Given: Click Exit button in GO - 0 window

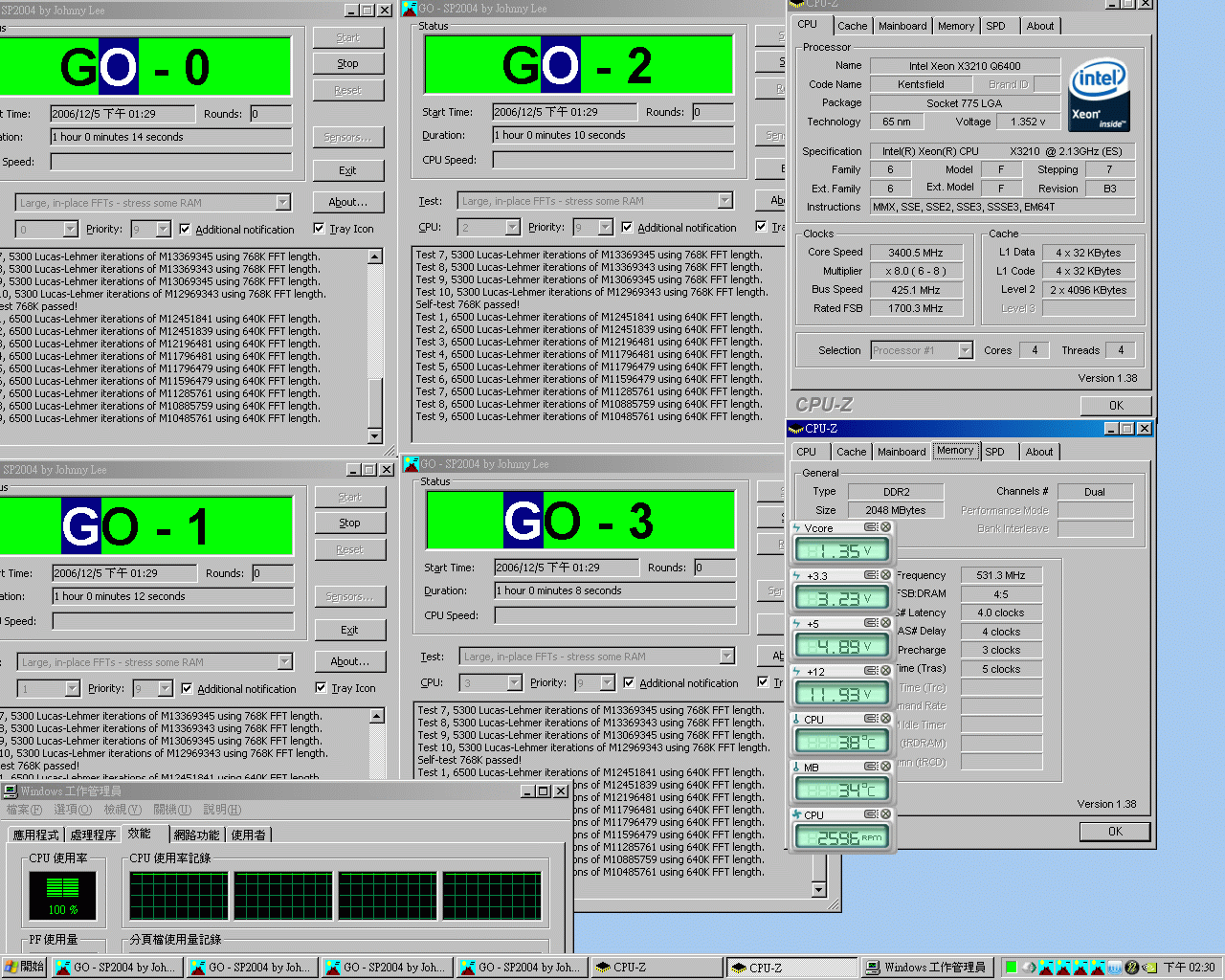Looking at the screenshot, I should (x=348, y=171).
